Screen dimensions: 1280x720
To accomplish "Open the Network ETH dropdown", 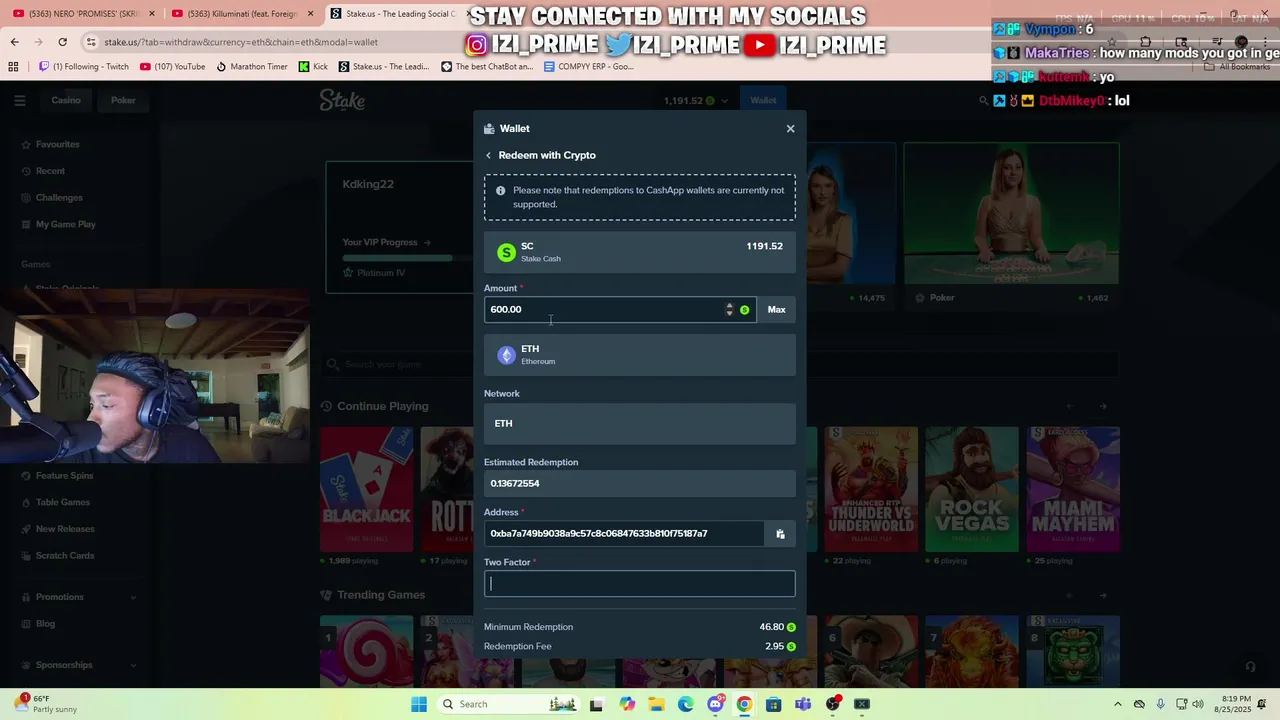I will [640, 423].
